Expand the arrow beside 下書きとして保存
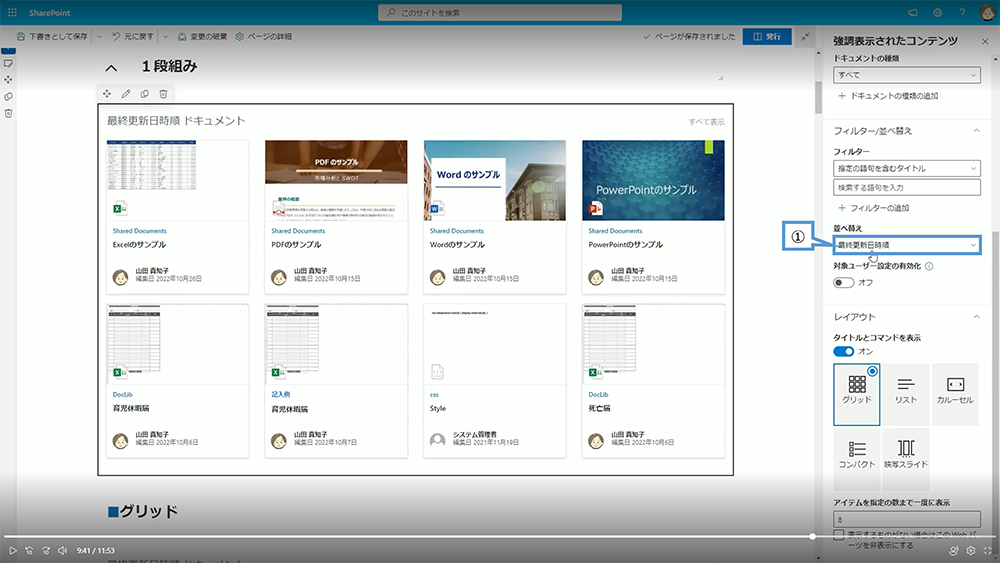Image resolution: width=1000 pixels, height=563 pixels. 99,36
